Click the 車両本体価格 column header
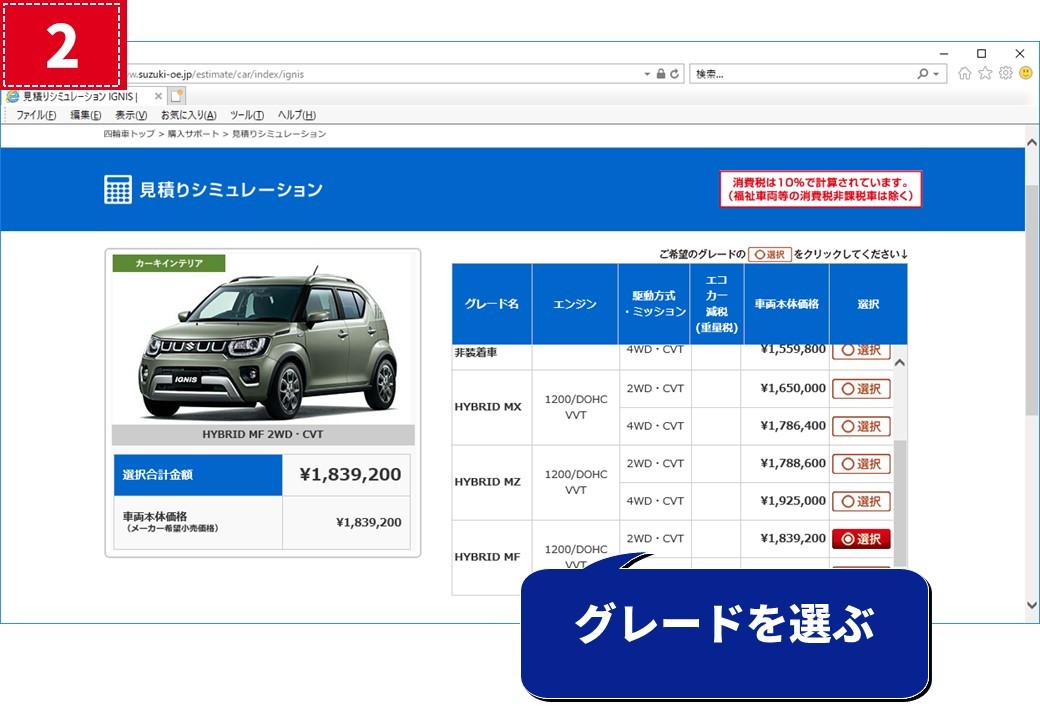This screenshot has height=720, width=1040. 787,304
